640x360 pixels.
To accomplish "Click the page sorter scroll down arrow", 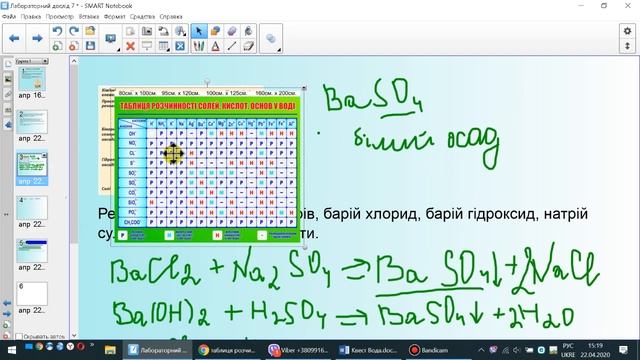I will [74, 335].
